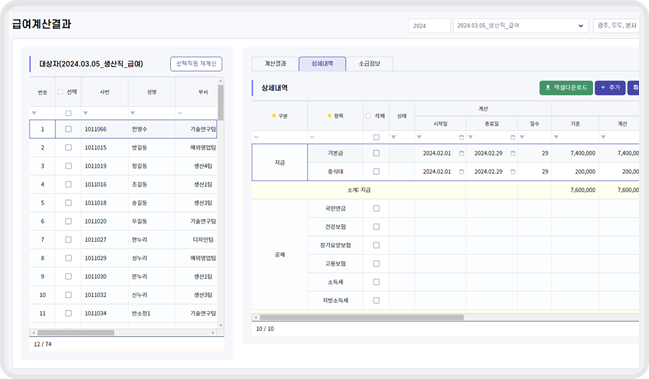Viewport: 649px width, 379px height.
Task: Click the green 엑셀다운로드 button
Action: [566, 88]
